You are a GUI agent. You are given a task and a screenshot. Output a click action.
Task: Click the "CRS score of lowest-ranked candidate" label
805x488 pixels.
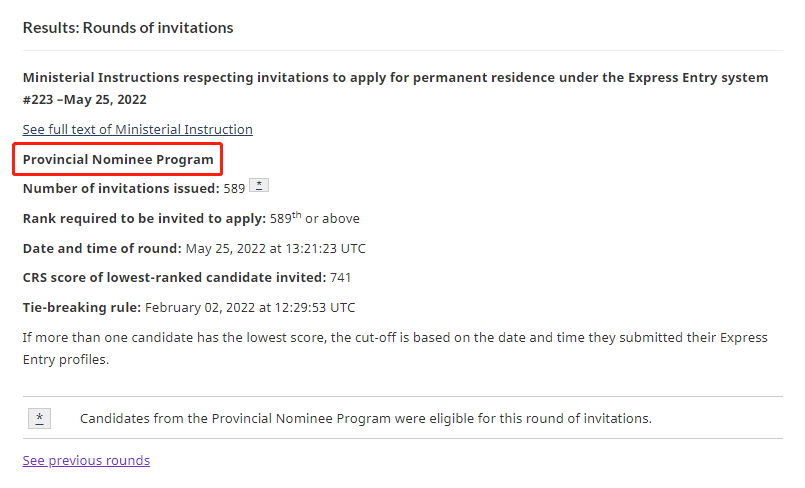coord(174,278)
